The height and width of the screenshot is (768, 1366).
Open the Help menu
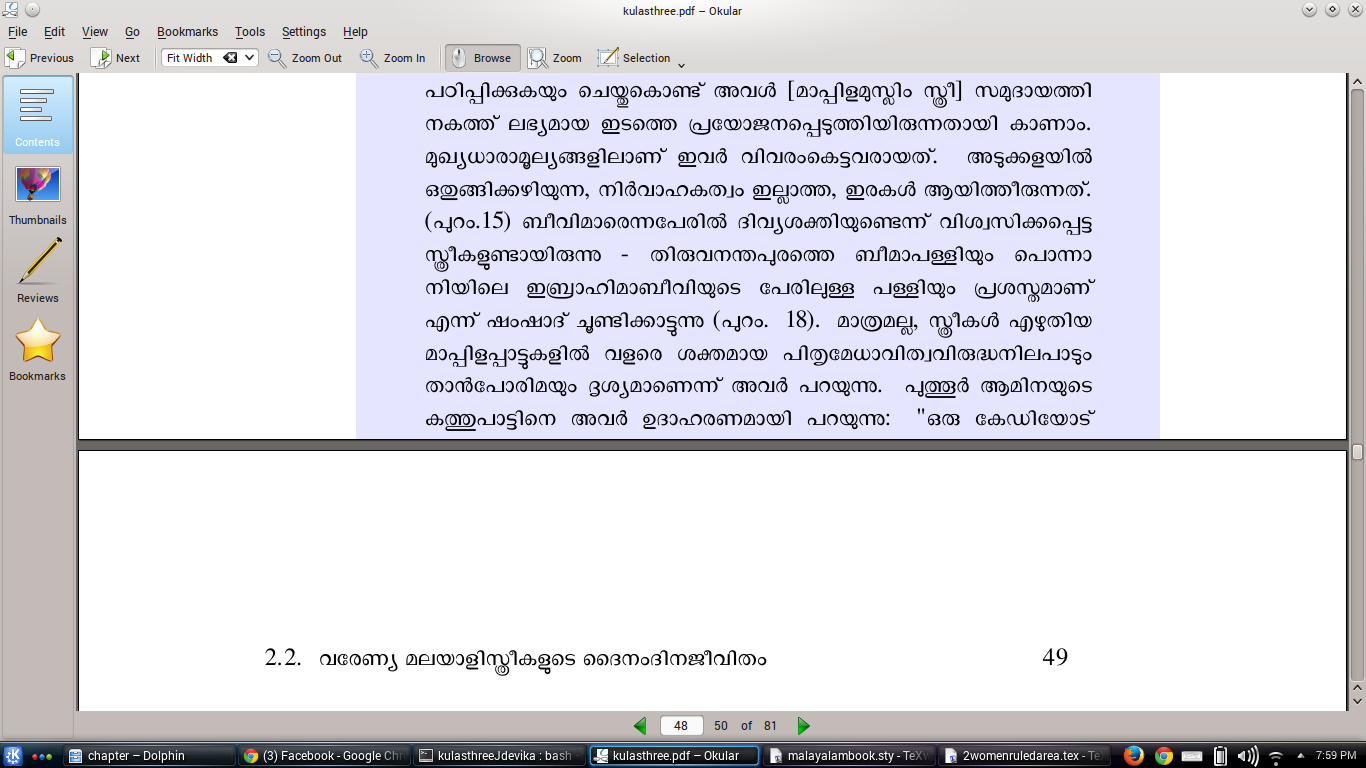355,32
